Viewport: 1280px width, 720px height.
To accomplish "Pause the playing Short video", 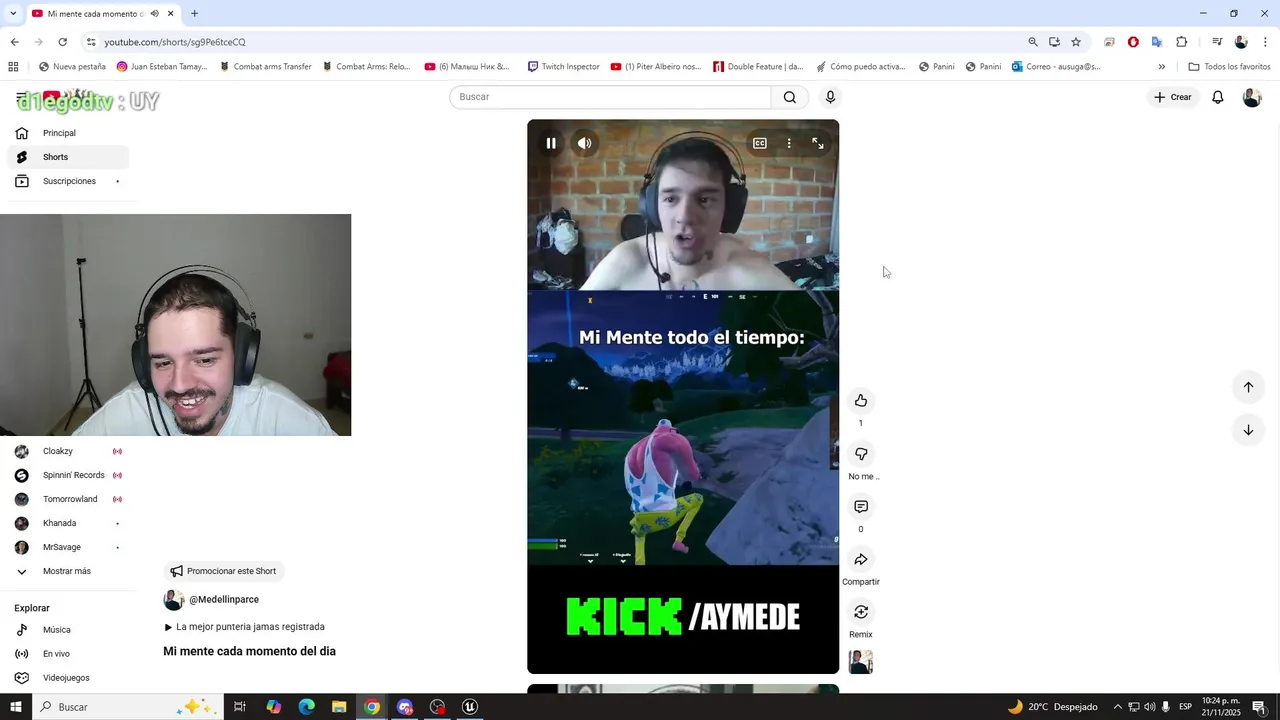I will tap(551, 143).
